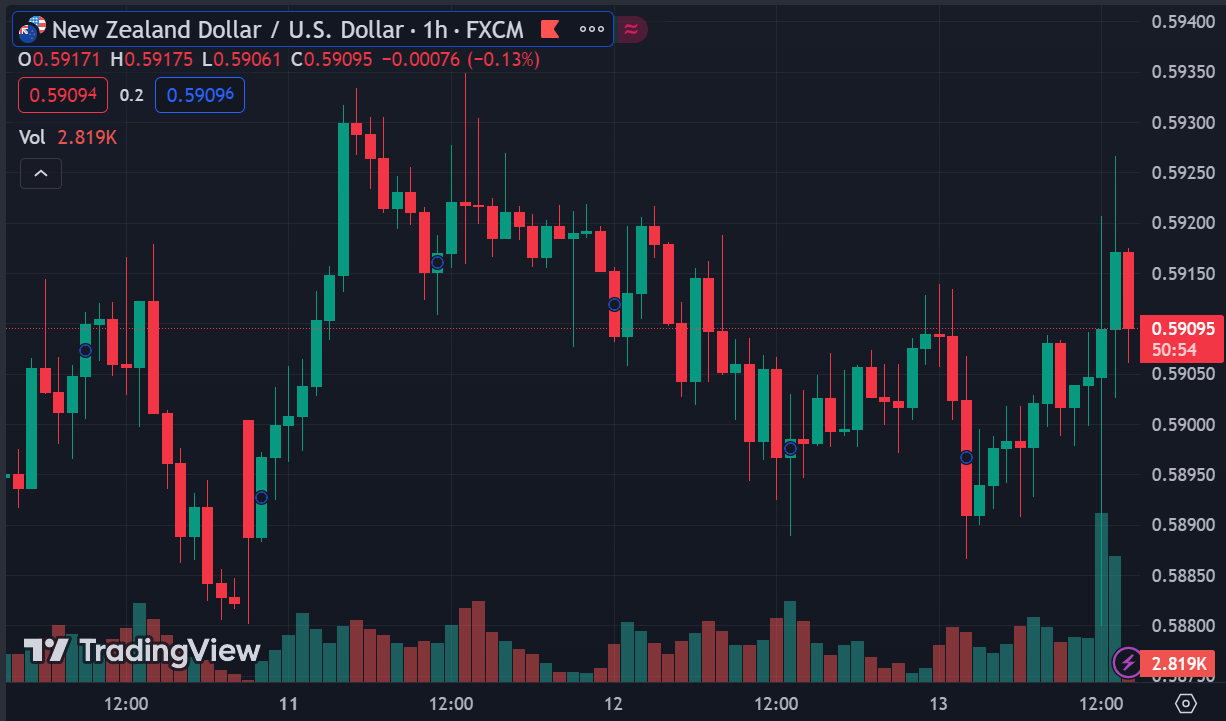Click the 0.59400 level on the price scale
Image resolution: width=1226 pixels, height=721 pixels.
[x=1181, y=21]
